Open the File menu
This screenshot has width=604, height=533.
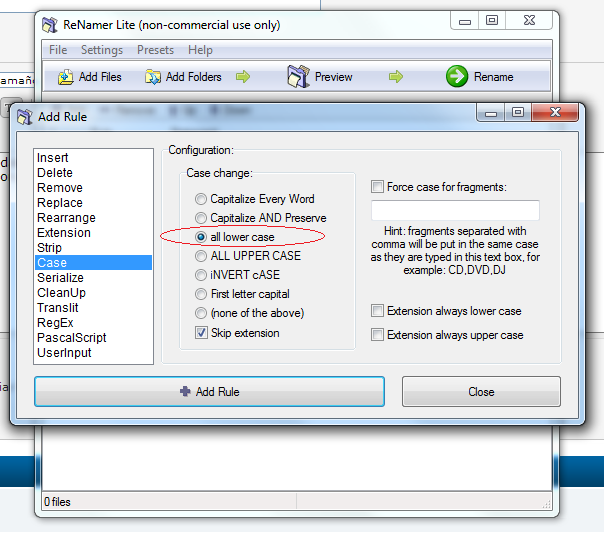click(58, 50)
